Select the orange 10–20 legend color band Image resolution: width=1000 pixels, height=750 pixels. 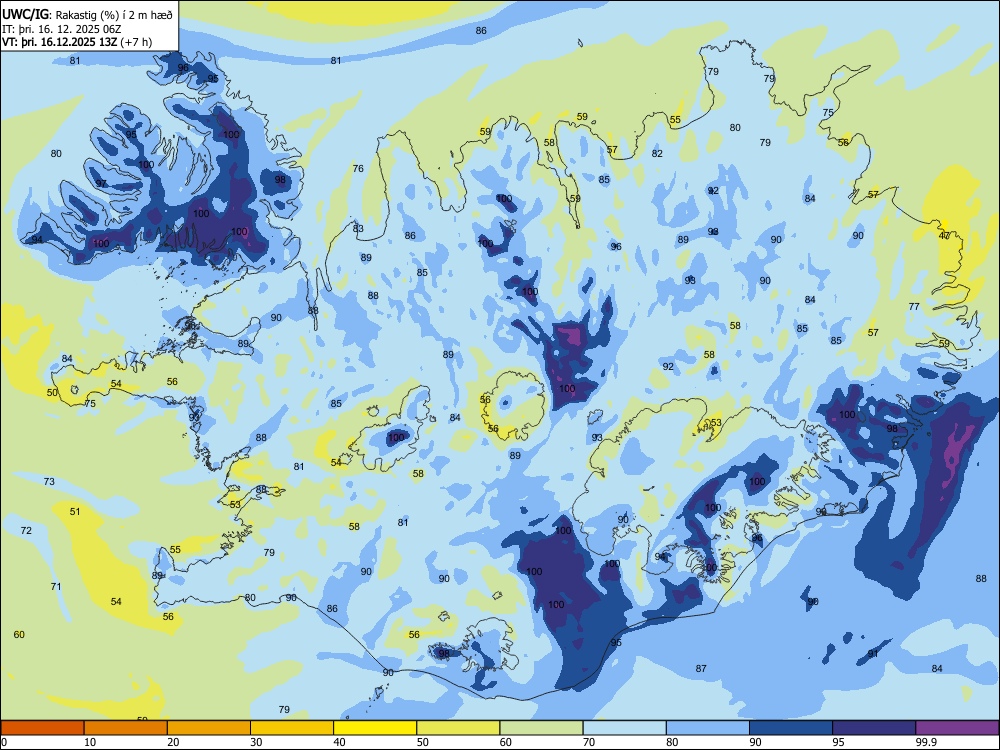pyautogui.click(x=126, y=728)
